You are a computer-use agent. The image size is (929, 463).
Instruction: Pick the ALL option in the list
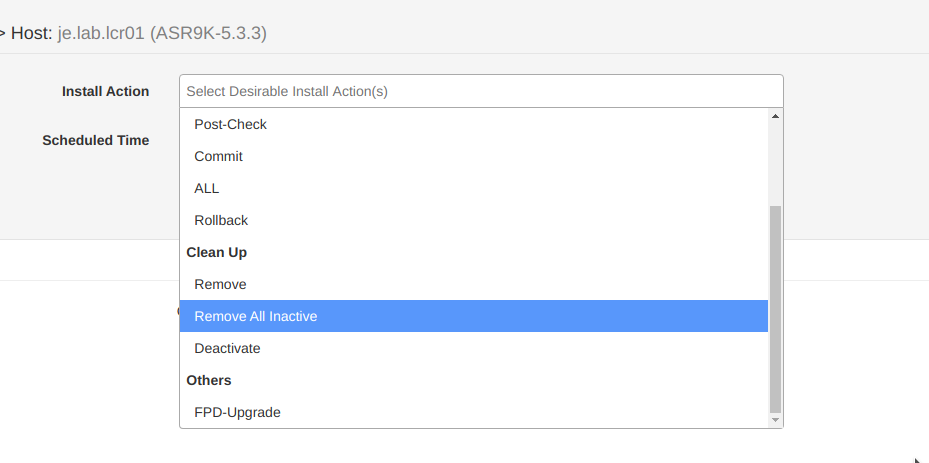coord(207,188)
